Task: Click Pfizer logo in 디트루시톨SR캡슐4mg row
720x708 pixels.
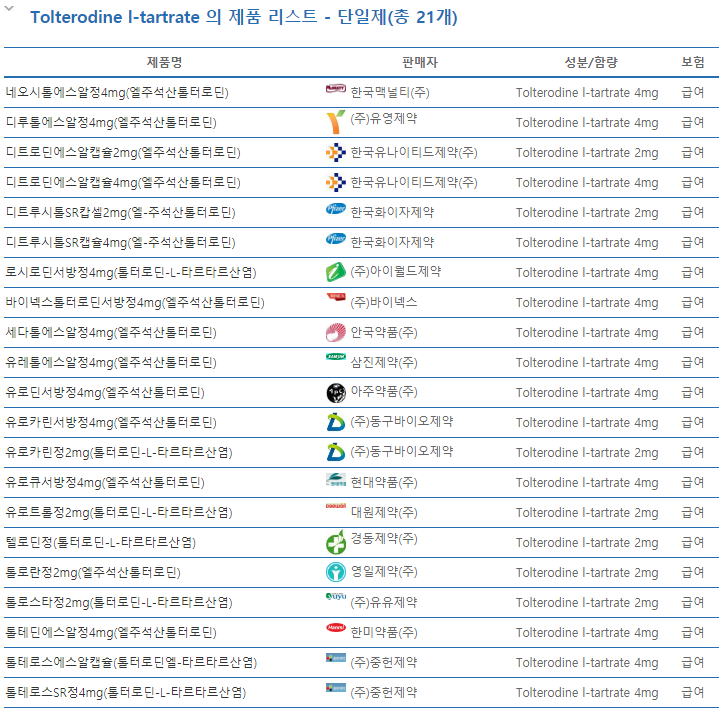Action: [336, 239]
